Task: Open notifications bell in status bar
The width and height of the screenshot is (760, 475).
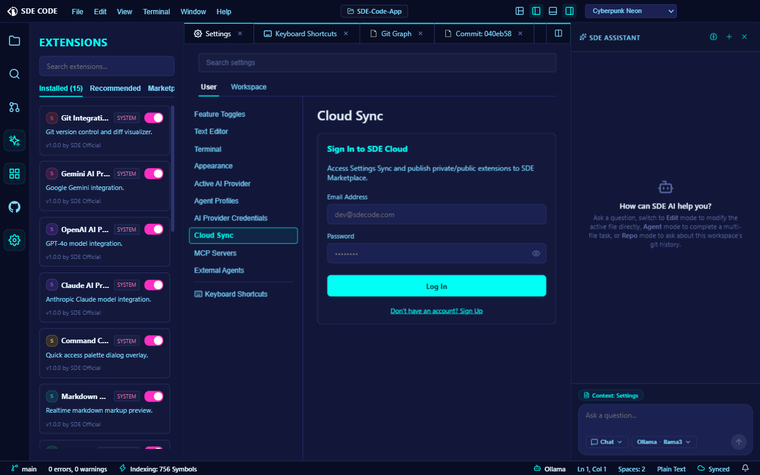Action: (x=745, y=468)
